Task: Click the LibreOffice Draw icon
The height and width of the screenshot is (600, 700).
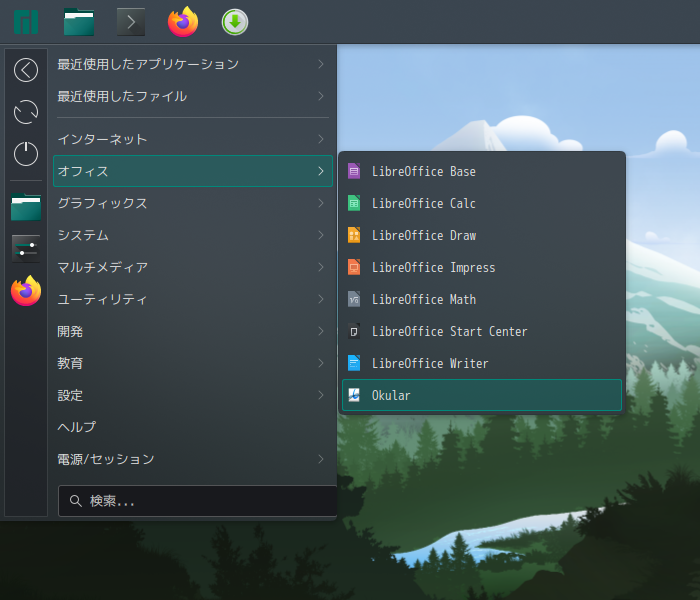Action: pyautogui.click(x=354, y=235)
